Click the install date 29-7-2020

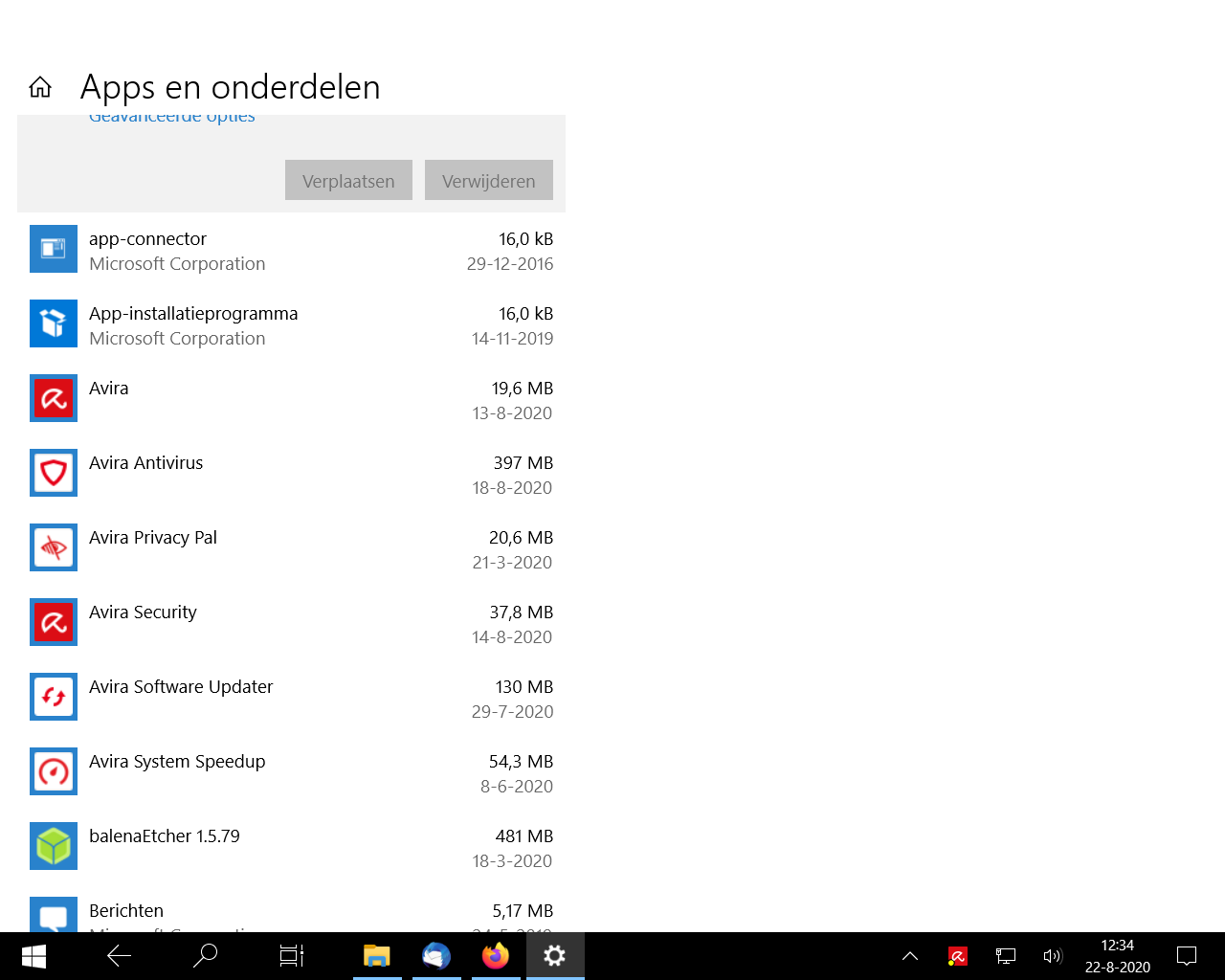tap(513, 712)
